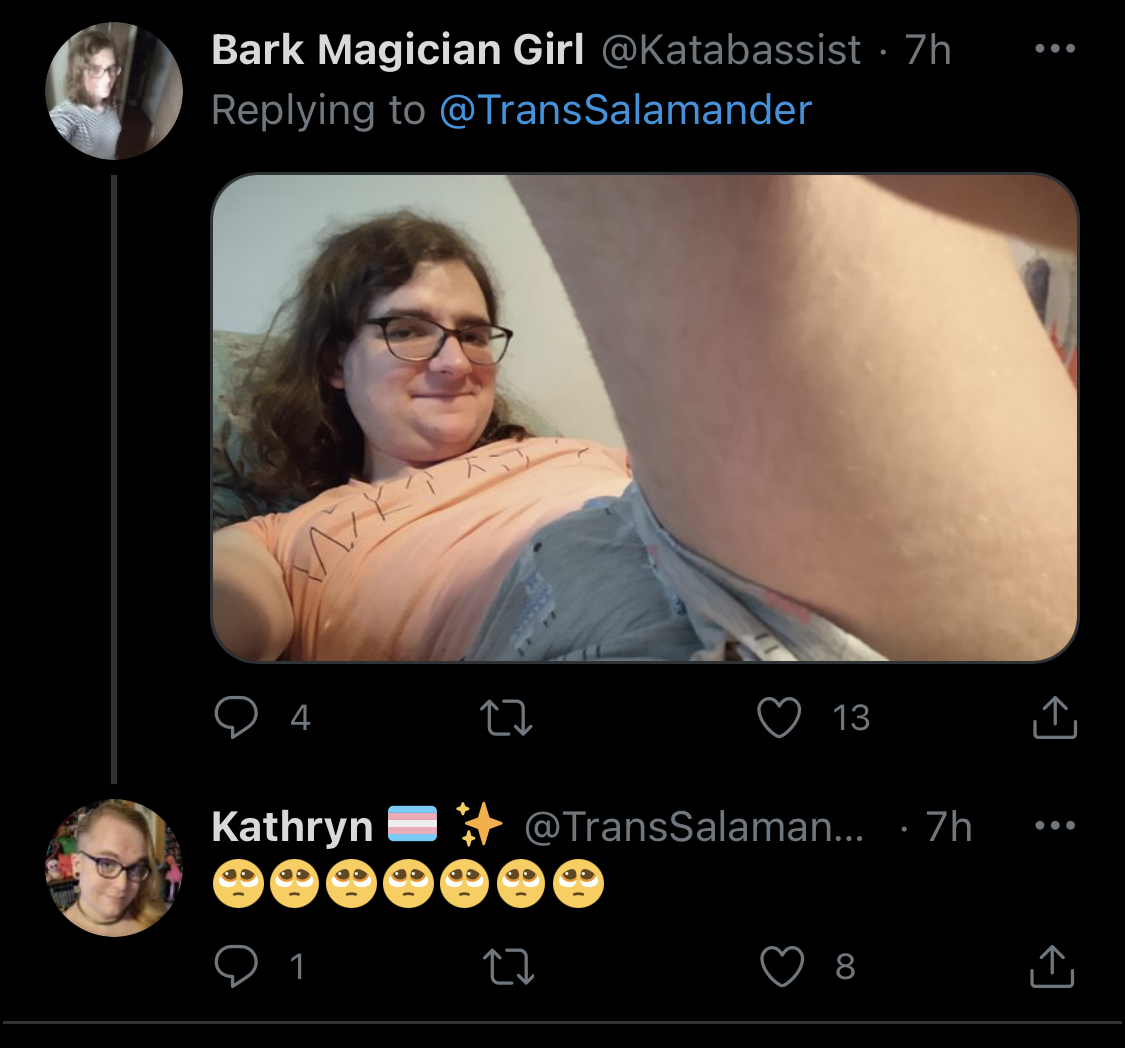The image size is (1125, 1048).
Task: Retweet Bark Magician Girl's photo tweet
Action: [506, 717]
